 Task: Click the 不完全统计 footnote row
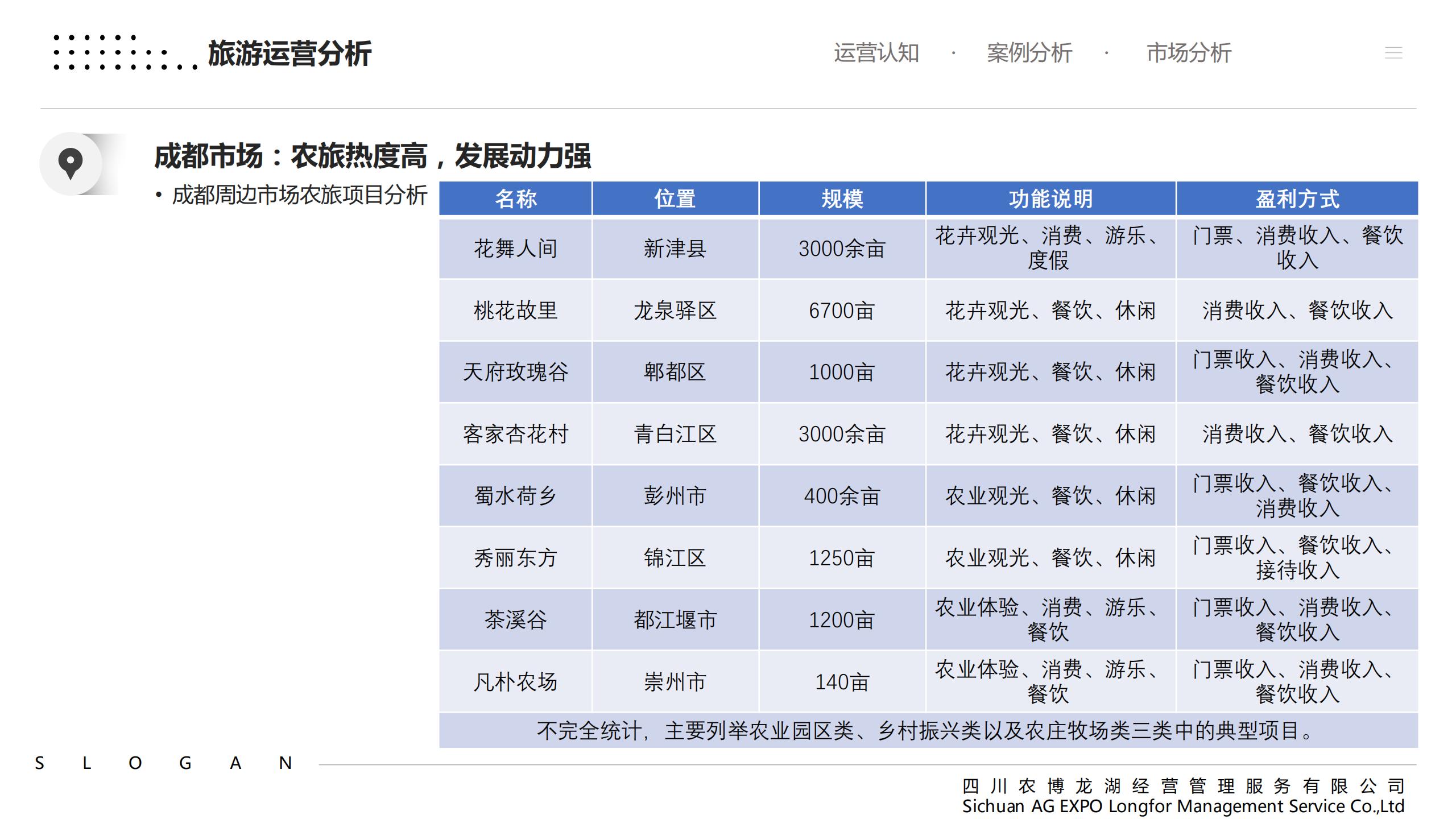(x=927, y=731)
